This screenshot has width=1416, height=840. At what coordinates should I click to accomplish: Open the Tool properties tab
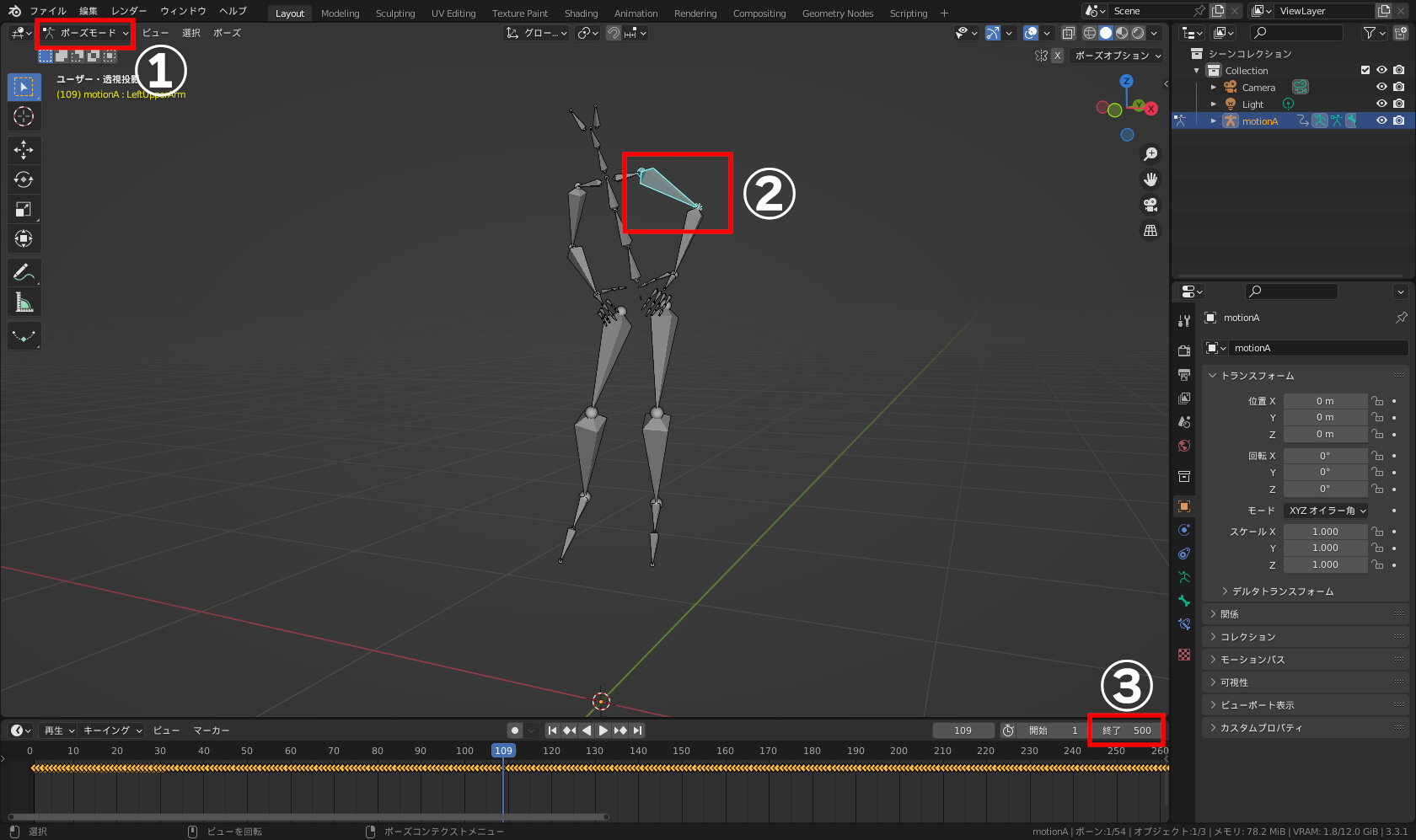pyautogui.click(x=1184, y=320)
